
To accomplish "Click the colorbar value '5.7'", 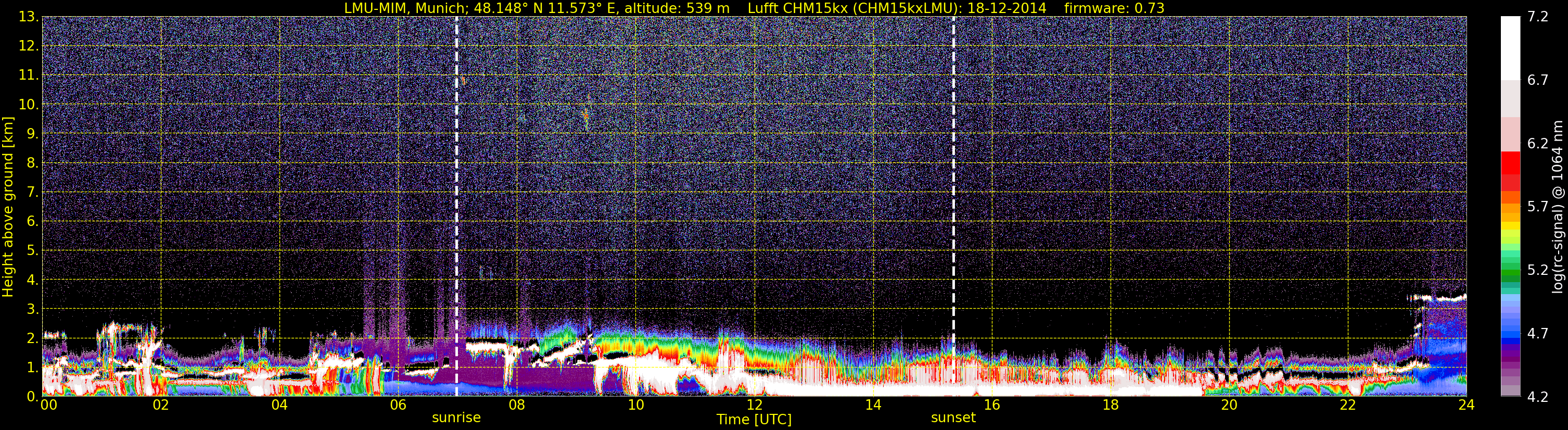I will click(x=1538, y=207).
